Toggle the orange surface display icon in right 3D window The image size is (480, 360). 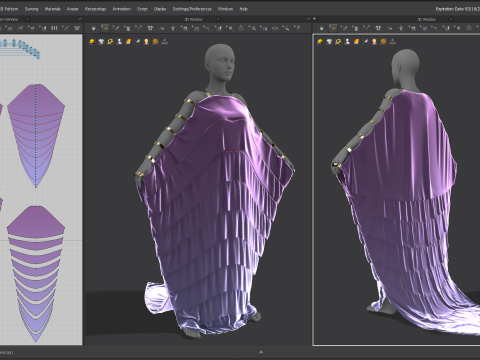point(356,41)
